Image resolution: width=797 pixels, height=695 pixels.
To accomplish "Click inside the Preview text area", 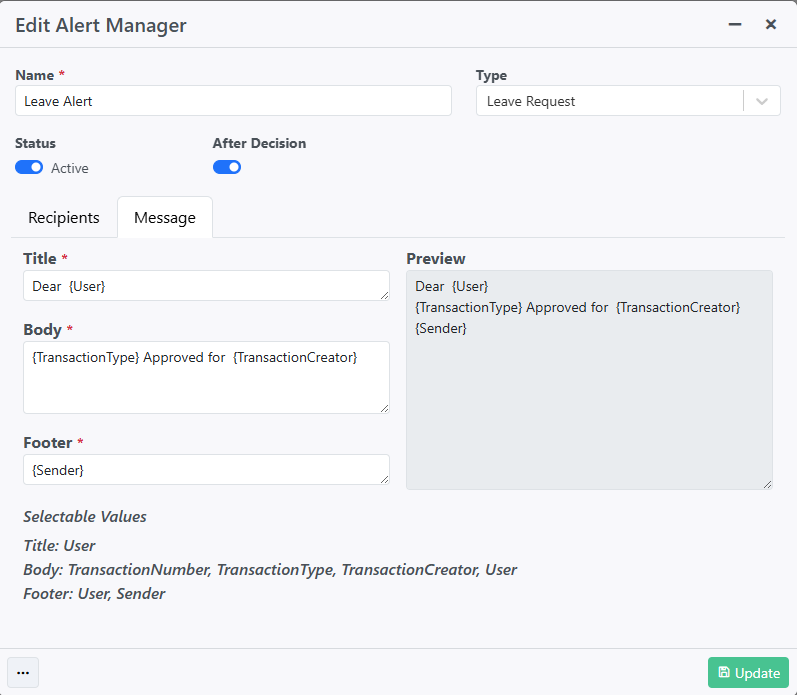I will pyautogui.click(x=589, y=380).
